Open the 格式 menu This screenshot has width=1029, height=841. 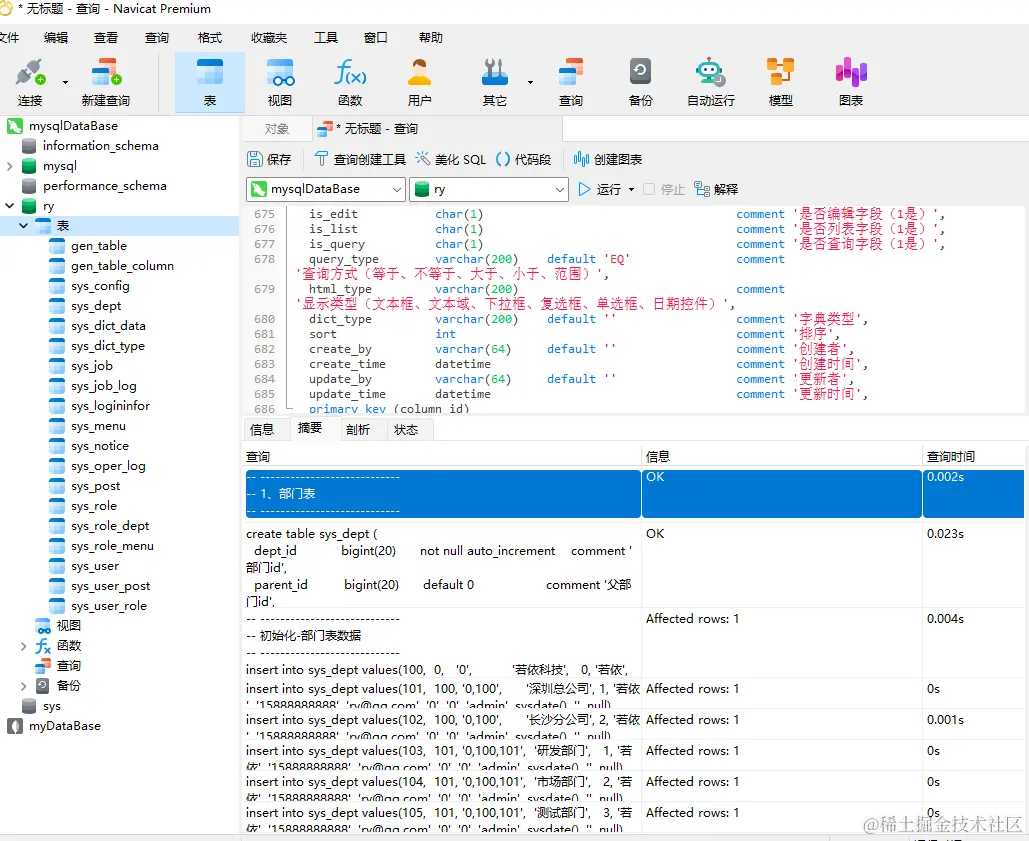[210, 37]
